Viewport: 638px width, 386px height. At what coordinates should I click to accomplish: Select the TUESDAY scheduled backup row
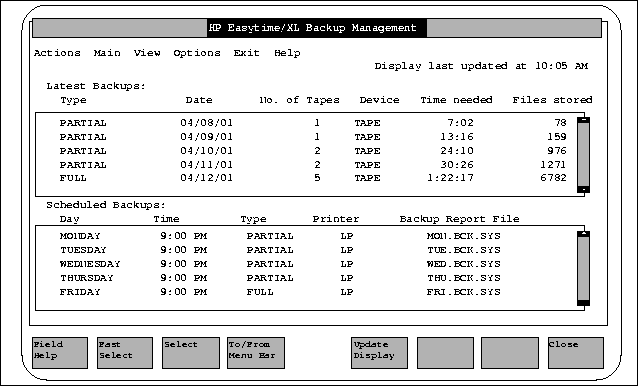[280, 250]
